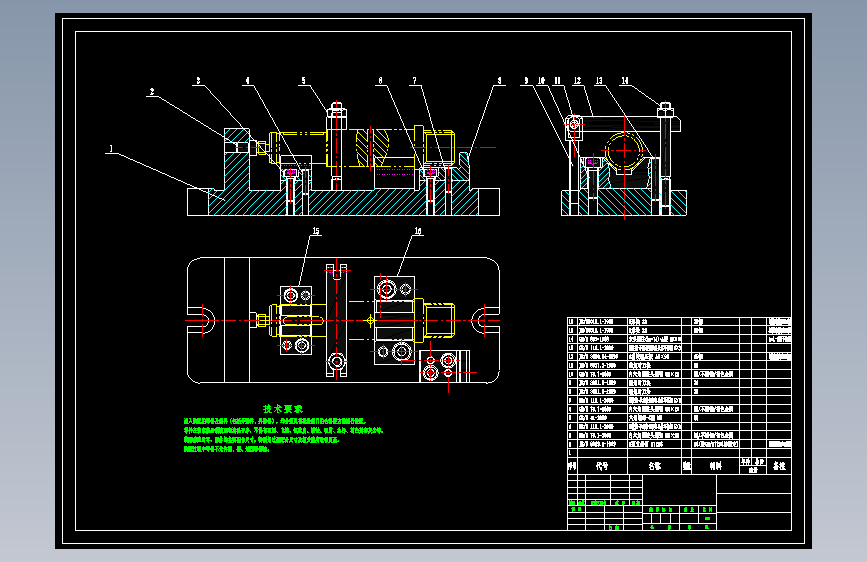
Task: Click the 名称 column header in parts list
Action: [655, 466]
